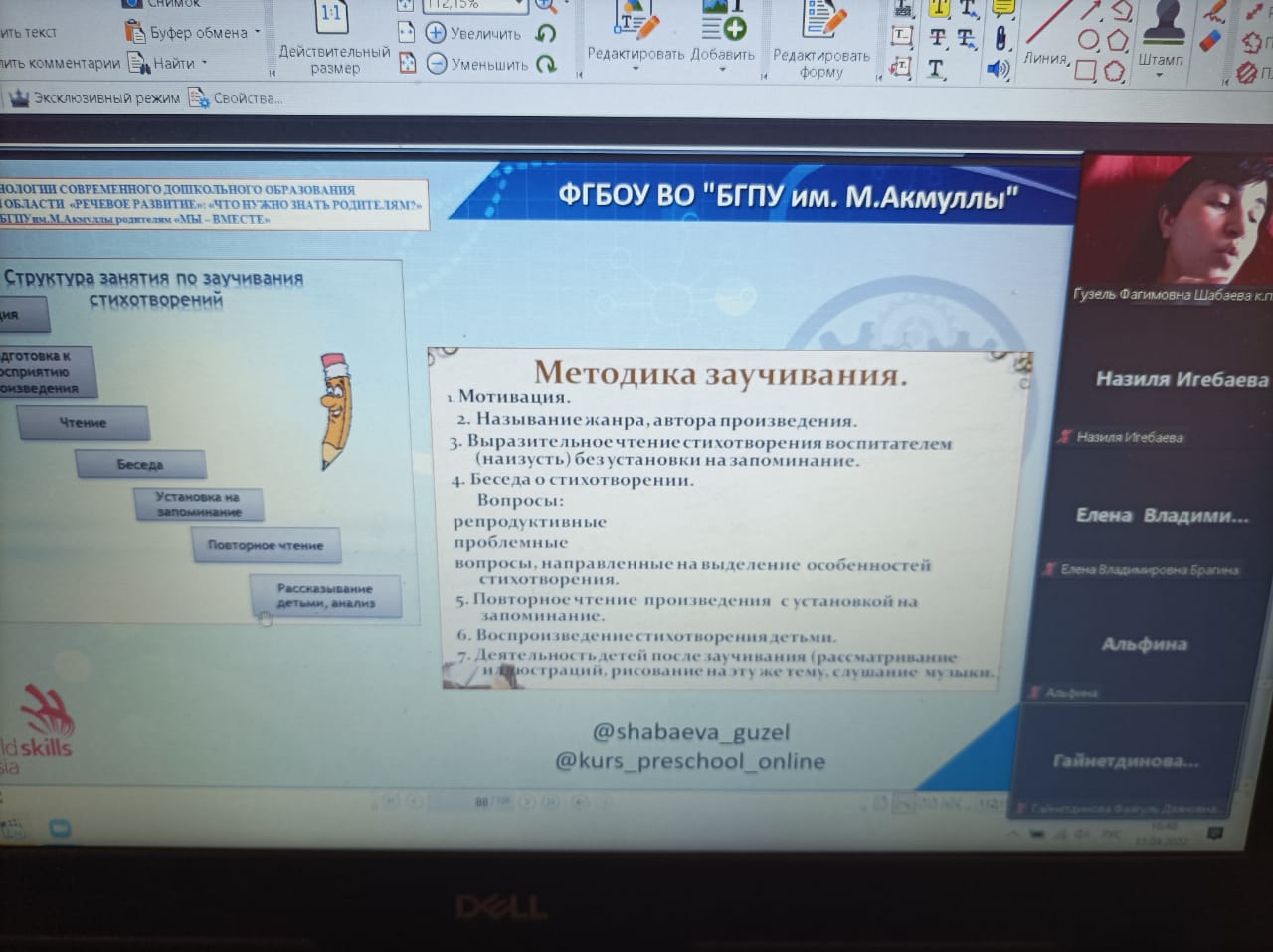Expand the Clipboard (Буфер обмена) dropdown

click(x=257, y=32)
